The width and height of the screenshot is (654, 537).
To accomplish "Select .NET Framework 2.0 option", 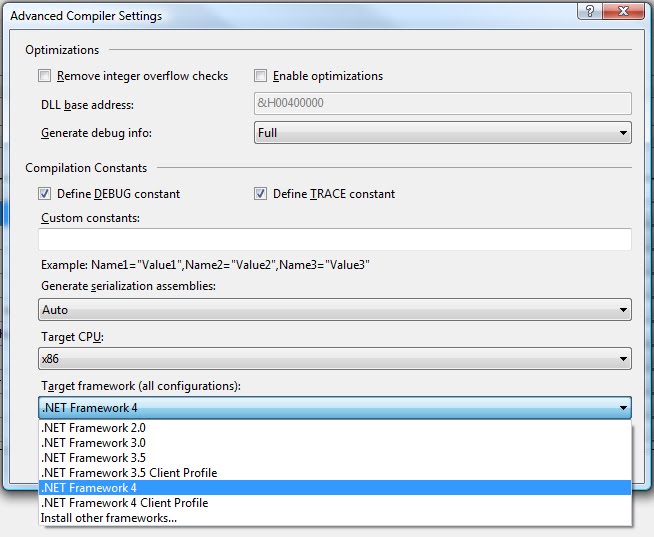I will [335, 428].
